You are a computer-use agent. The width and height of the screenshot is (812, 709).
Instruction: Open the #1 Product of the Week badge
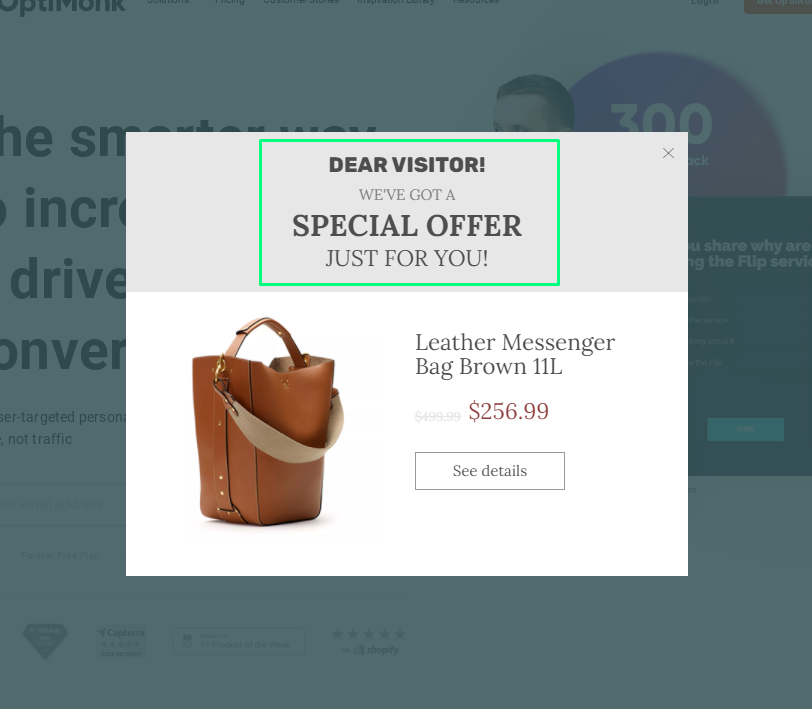(239, 641)
